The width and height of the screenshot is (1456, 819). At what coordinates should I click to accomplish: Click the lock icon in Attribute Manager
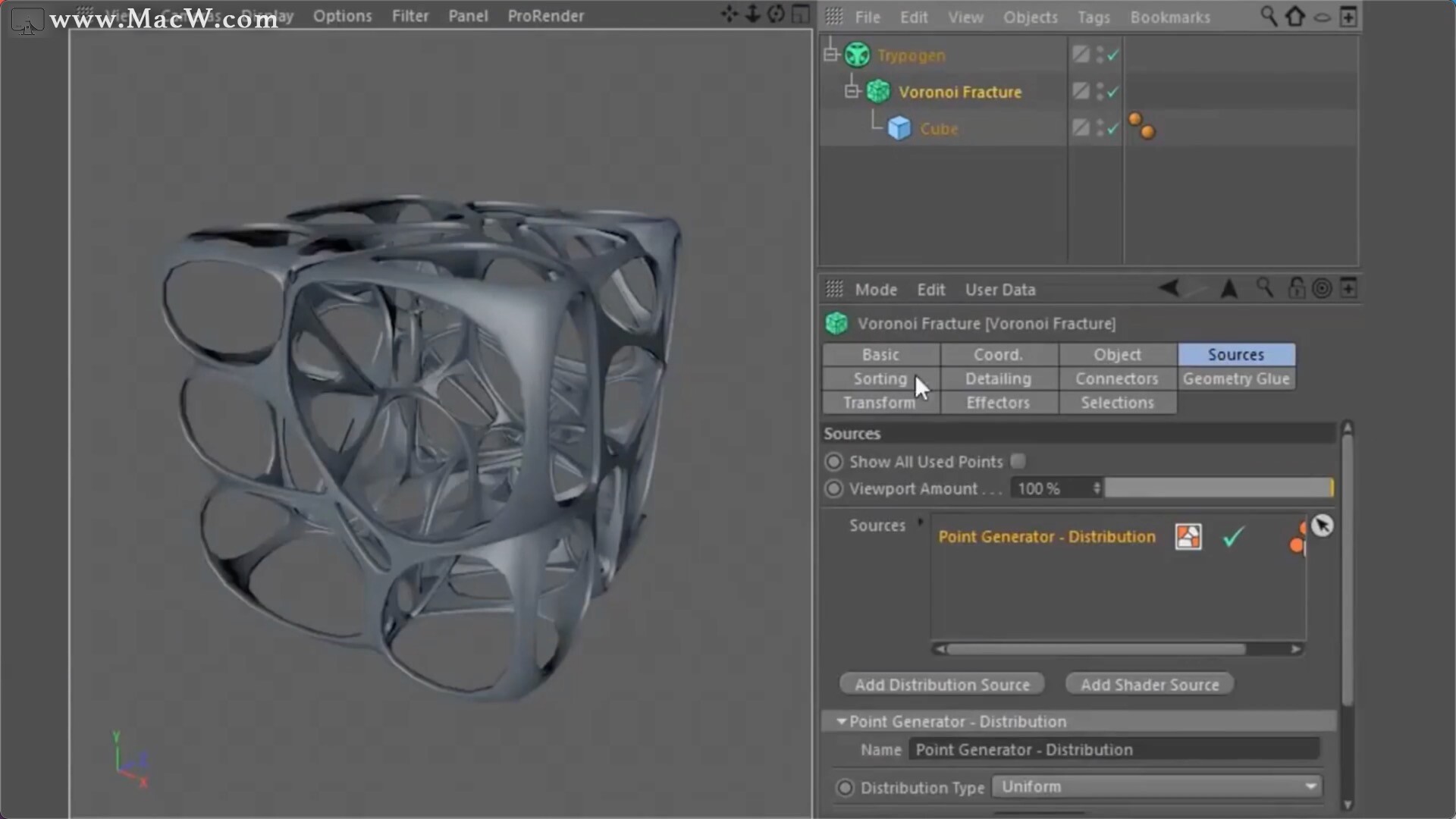click(x=1295, y=288)
